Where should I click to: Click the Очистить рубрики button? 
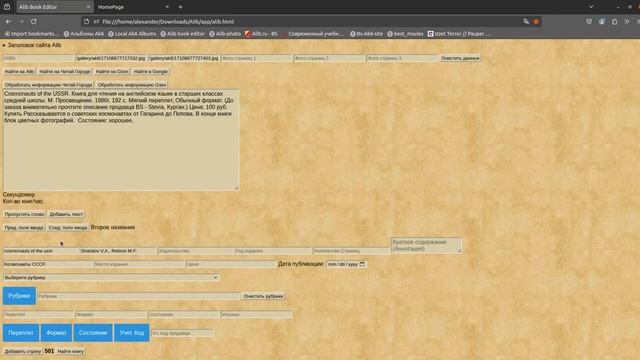263,296
